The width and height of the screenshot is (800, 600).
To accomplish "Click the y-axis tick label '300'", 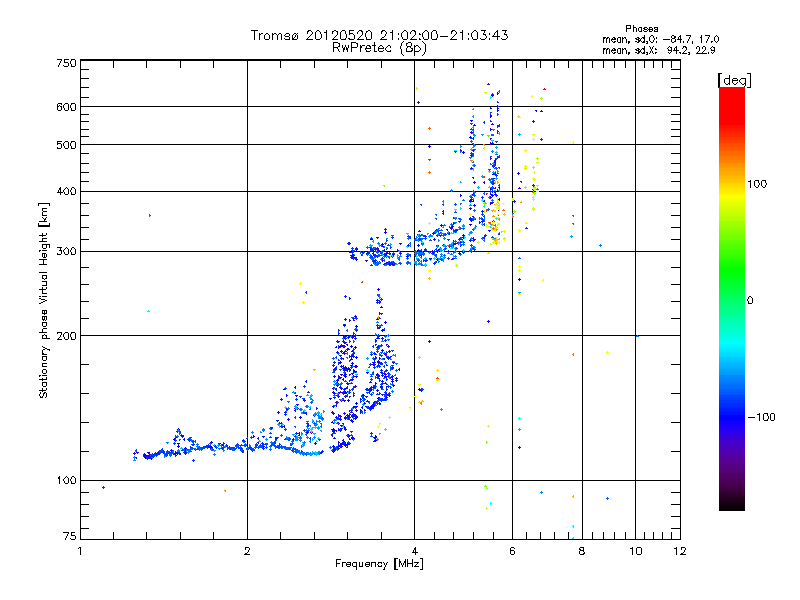I will (66, 252).
